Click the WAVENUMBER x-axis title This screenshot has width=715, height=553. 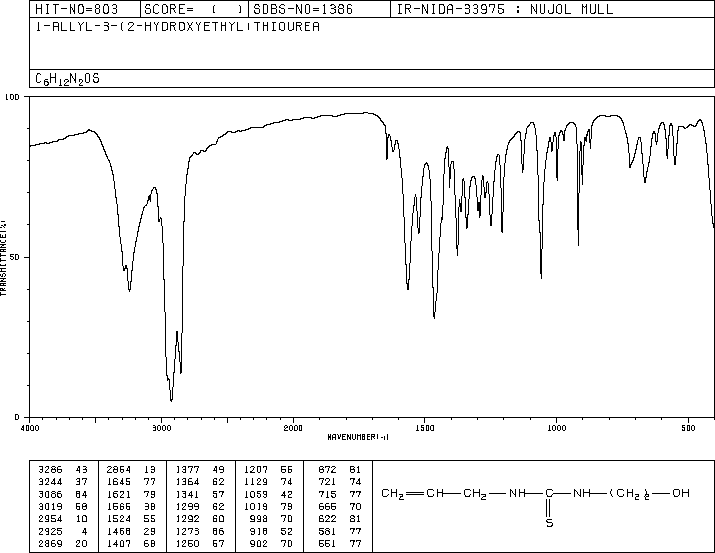358,437
